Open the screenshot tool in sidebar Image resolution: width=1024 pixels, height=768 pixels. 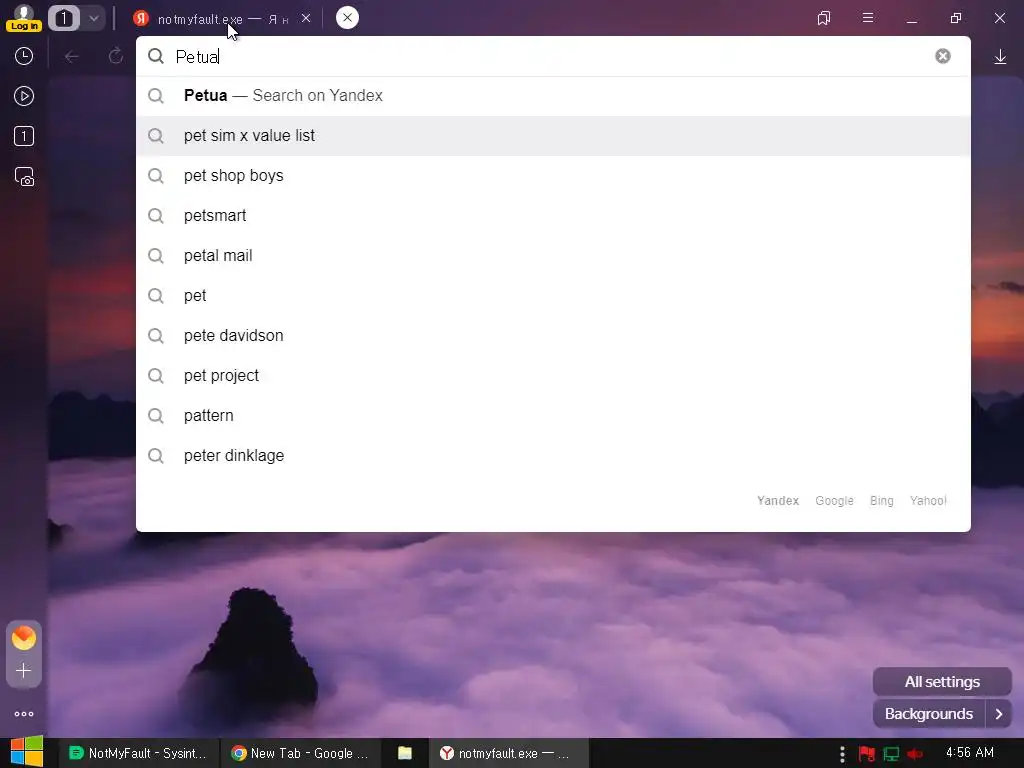pyautogui.click(x=24, y=176)
